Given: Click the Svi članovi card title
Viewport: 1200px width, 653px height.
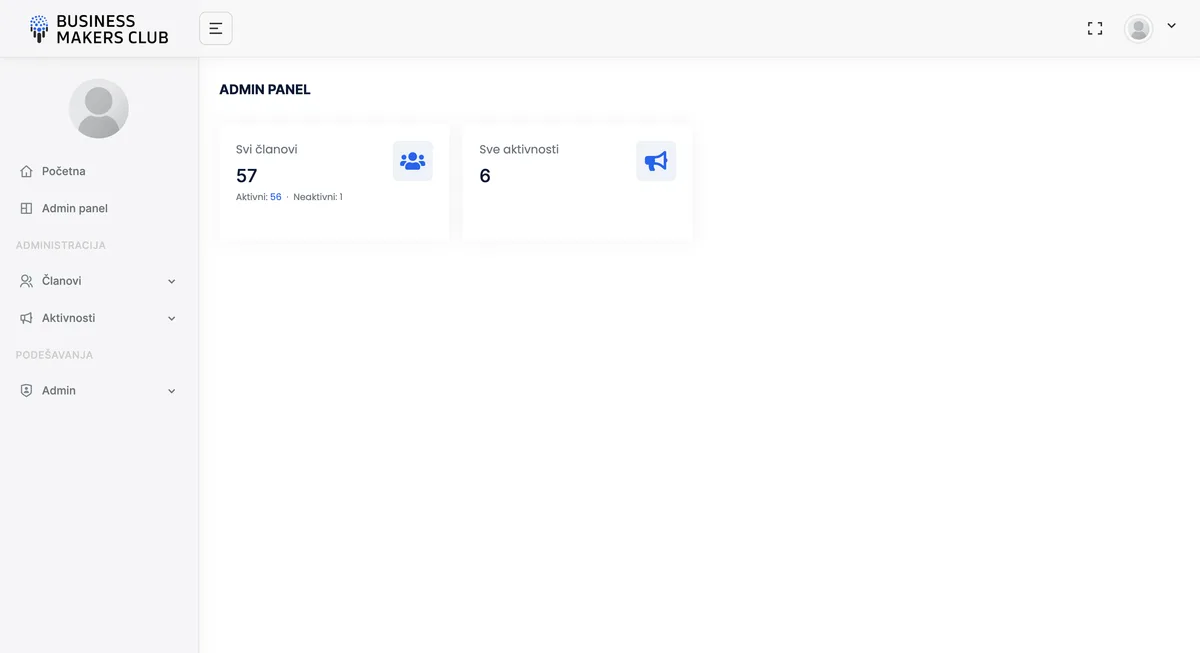Looking at the screenshot, I should click(267, 149).
